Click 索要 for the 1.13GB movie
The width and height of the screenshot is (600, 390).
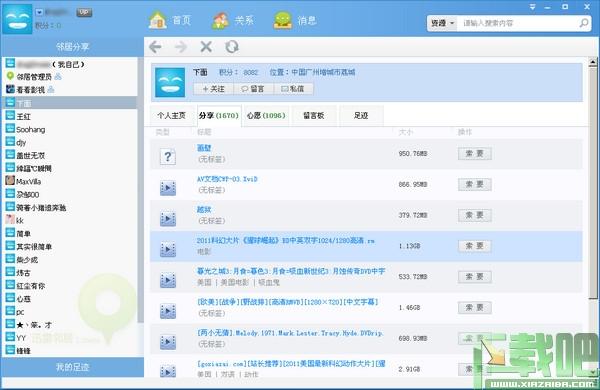click(x=474, y=246)
